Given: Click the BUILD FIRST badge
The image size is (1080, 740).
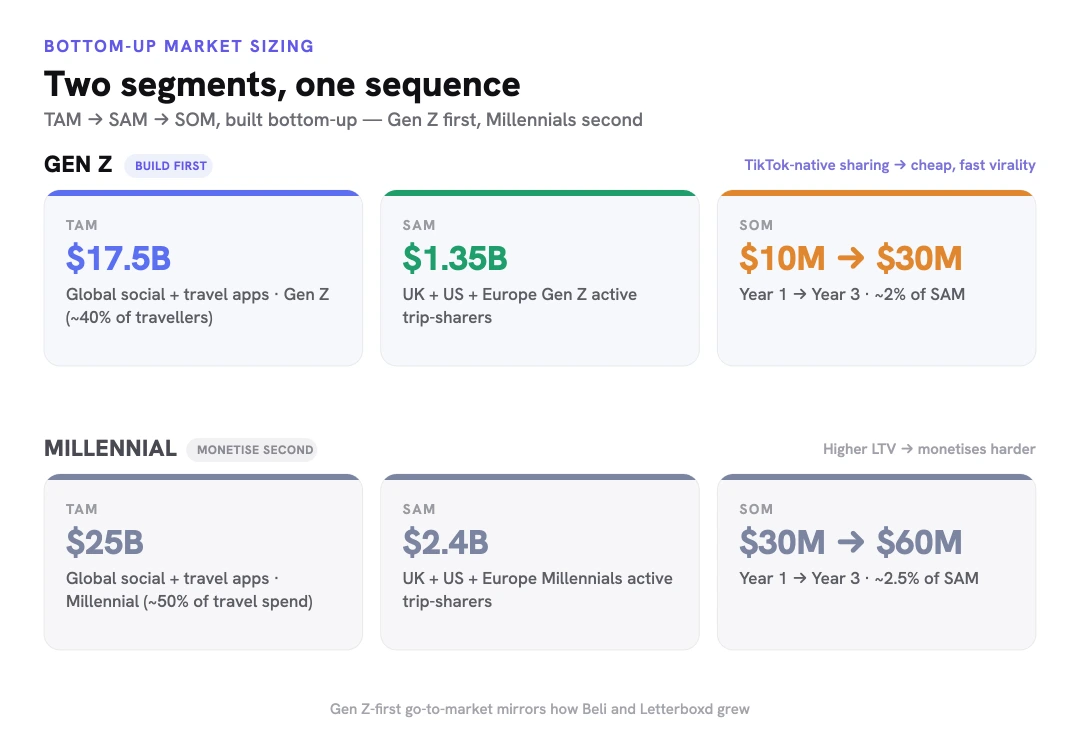Looking at the screenshot, I should click(x=169, y=166).
